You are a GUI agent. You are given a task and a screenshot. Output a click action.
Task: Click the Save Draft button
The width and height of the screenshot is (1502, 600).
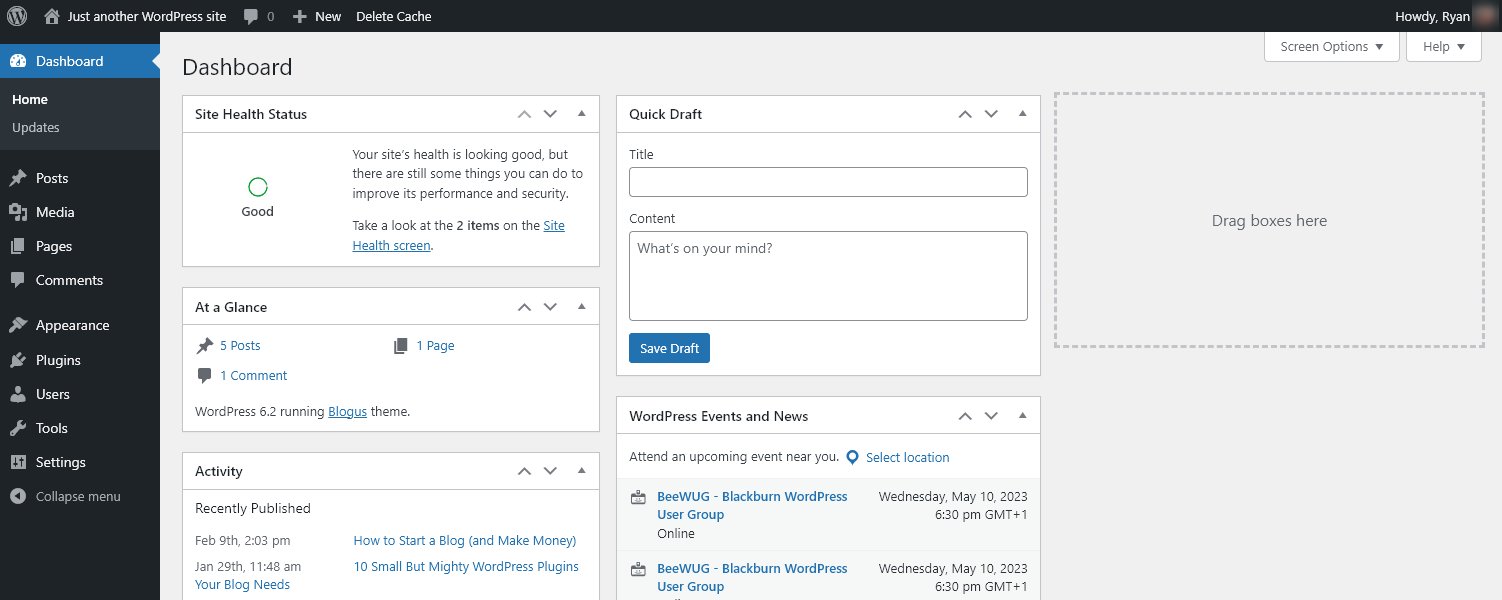[x=669, y=348]
